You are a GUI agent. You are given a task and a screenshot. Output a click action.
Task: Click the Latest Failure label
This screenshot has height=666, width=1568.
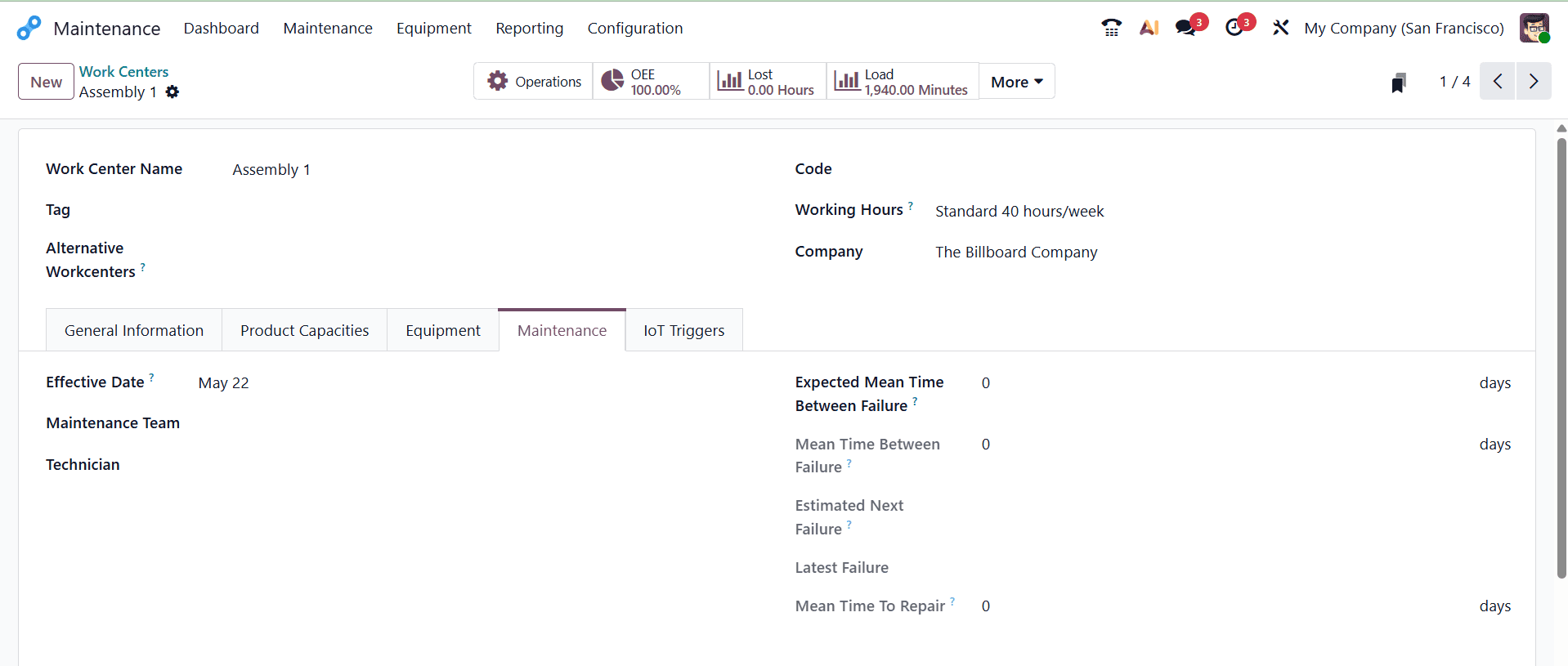tap(841, 568)
